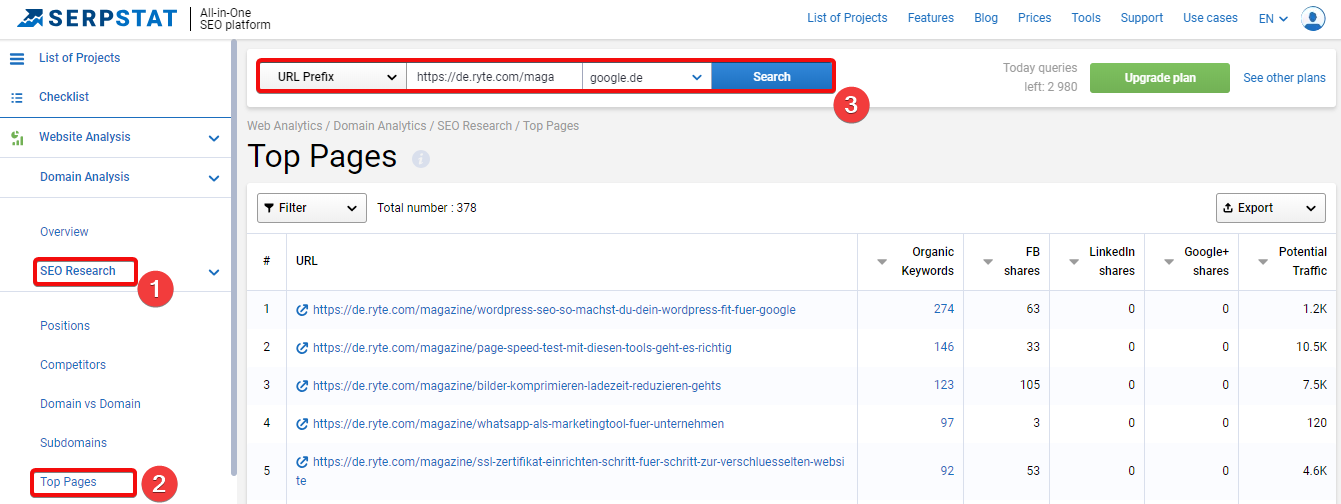1341x504 pixels.
Task: Sort by FB shares column arrow
Action: 989,262
